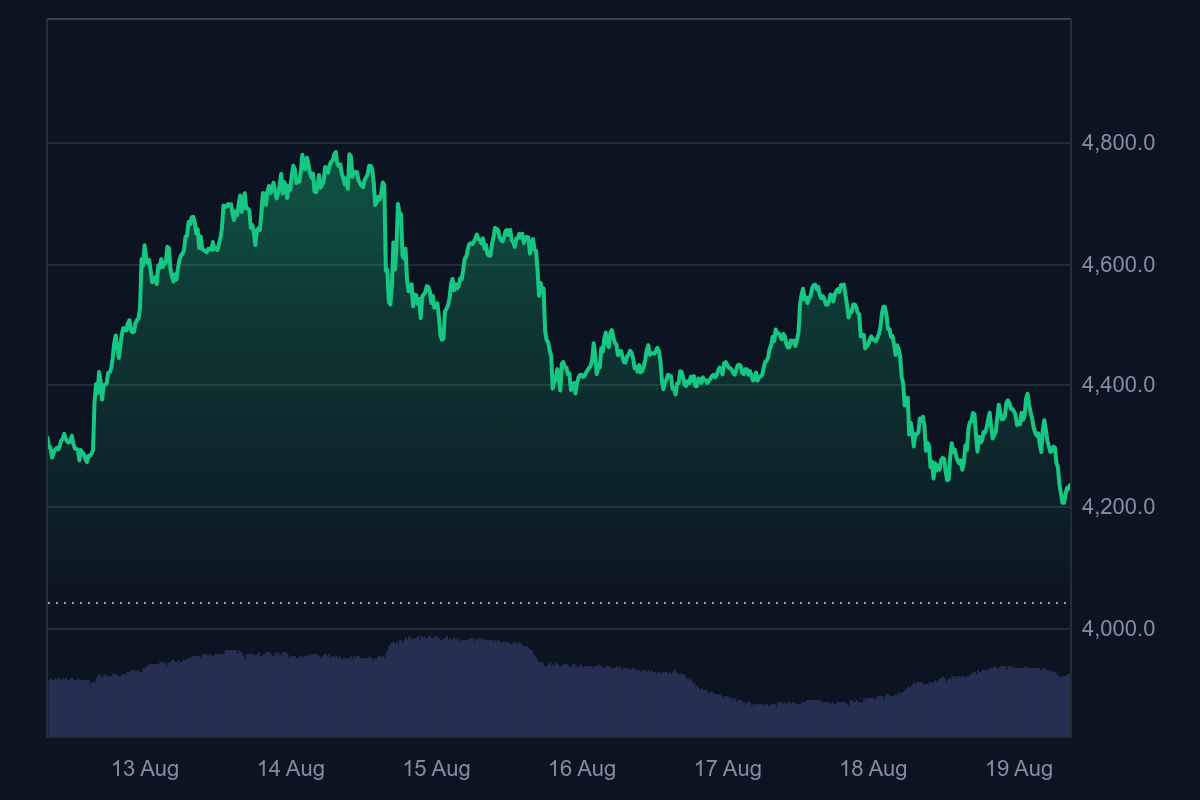Click the 4,000.0 price axis label
The image size is (1200, 800).
[x=1118, y=629]
